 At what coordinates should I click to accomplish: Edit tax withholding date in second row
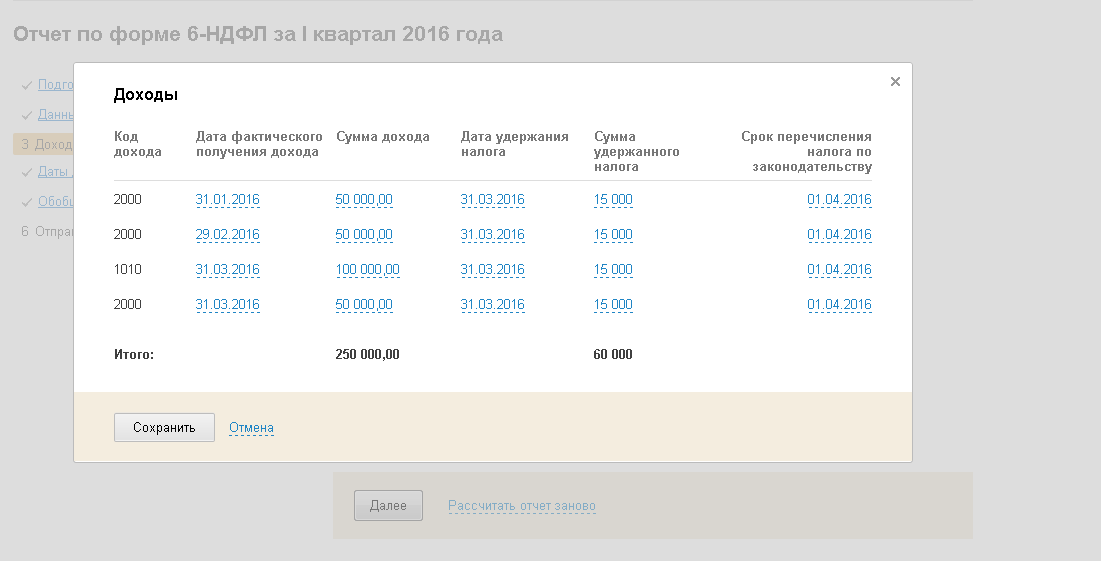pyautogui.click(x=492, y=235)
